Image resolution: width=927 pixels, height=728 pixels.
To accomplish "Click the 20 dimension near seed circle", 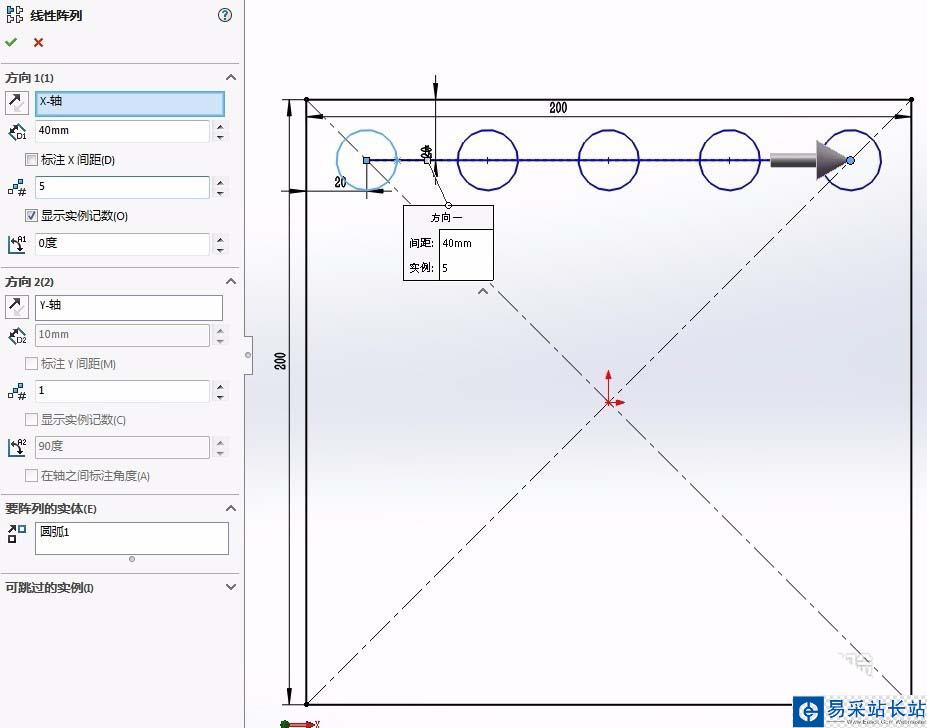I will tap(341, 182).
